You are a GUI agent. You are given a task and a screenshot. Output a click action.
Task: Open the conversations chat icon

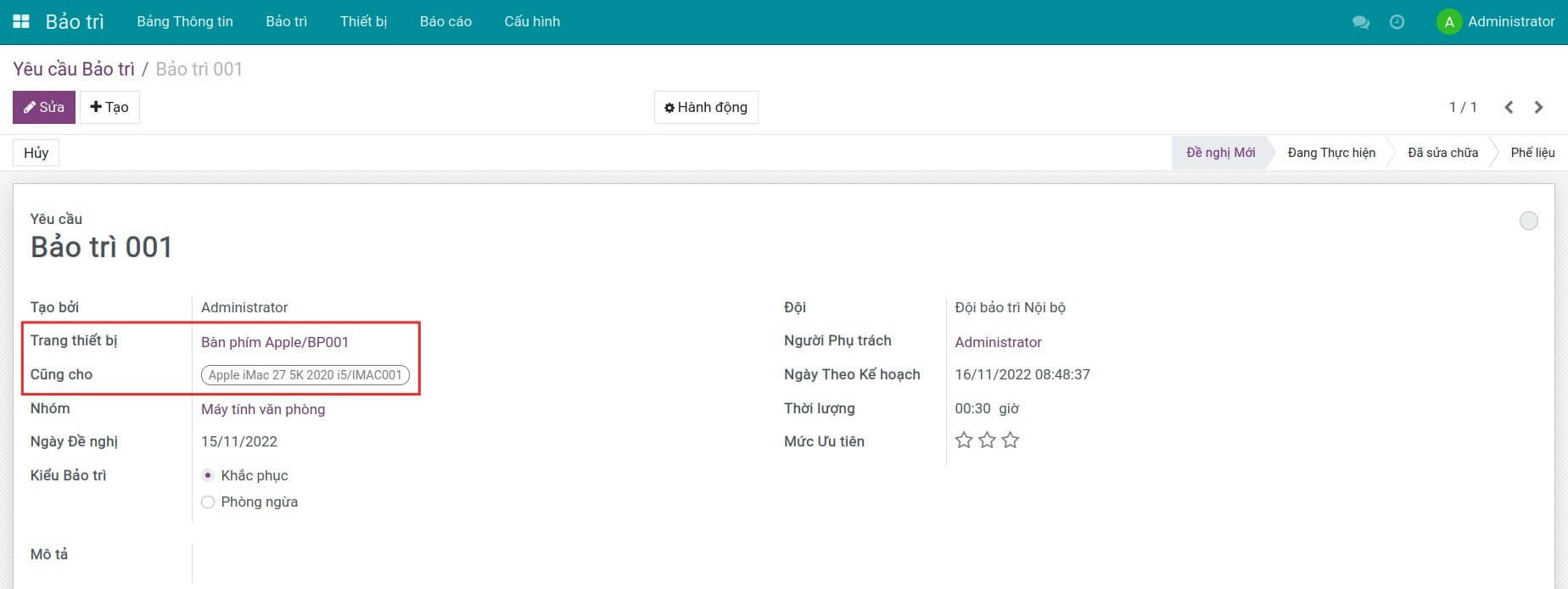pyautogui.click(x=1360, y=22)
